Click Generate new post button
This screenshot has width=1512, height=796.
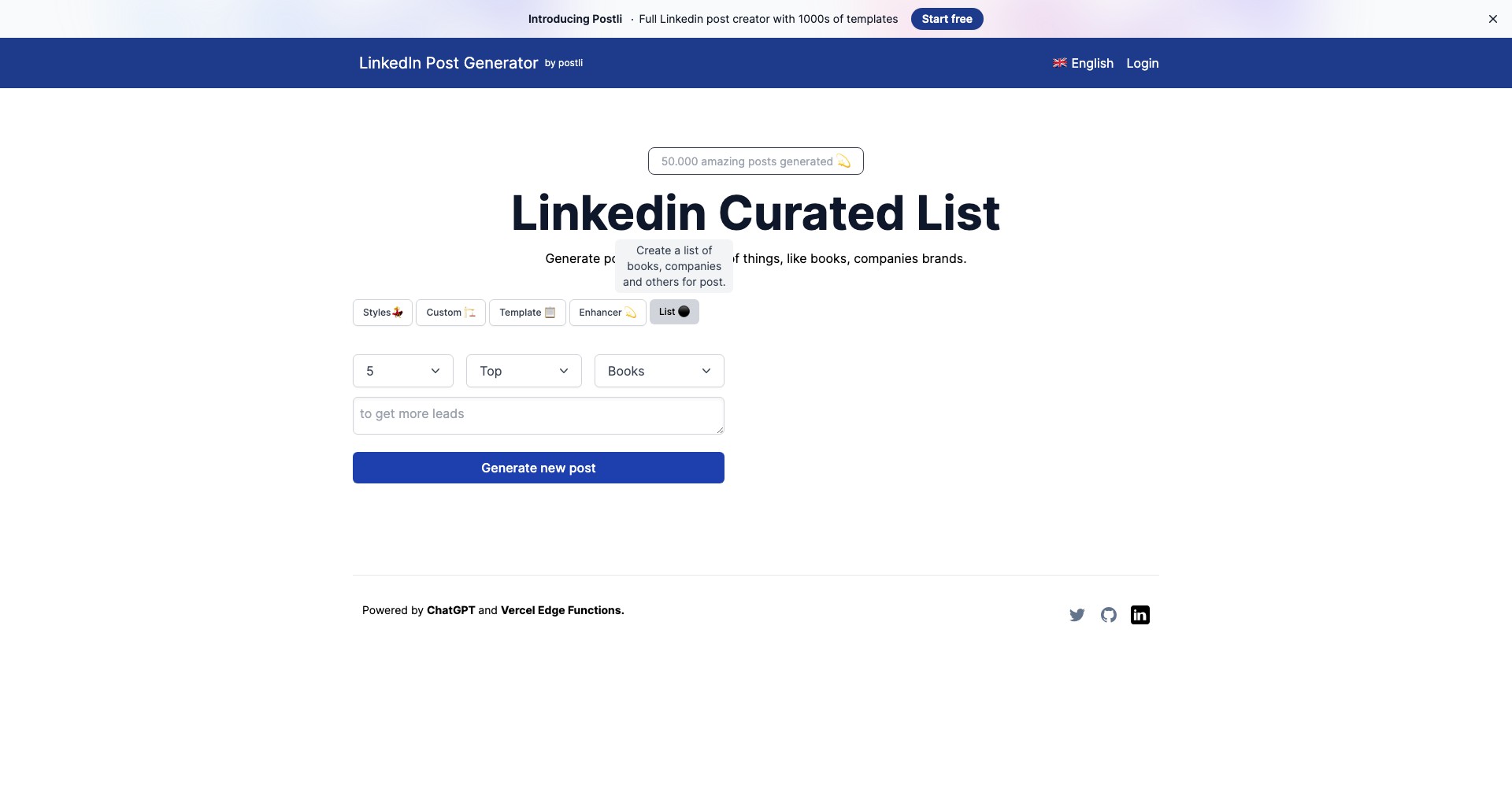pos(539,468)
